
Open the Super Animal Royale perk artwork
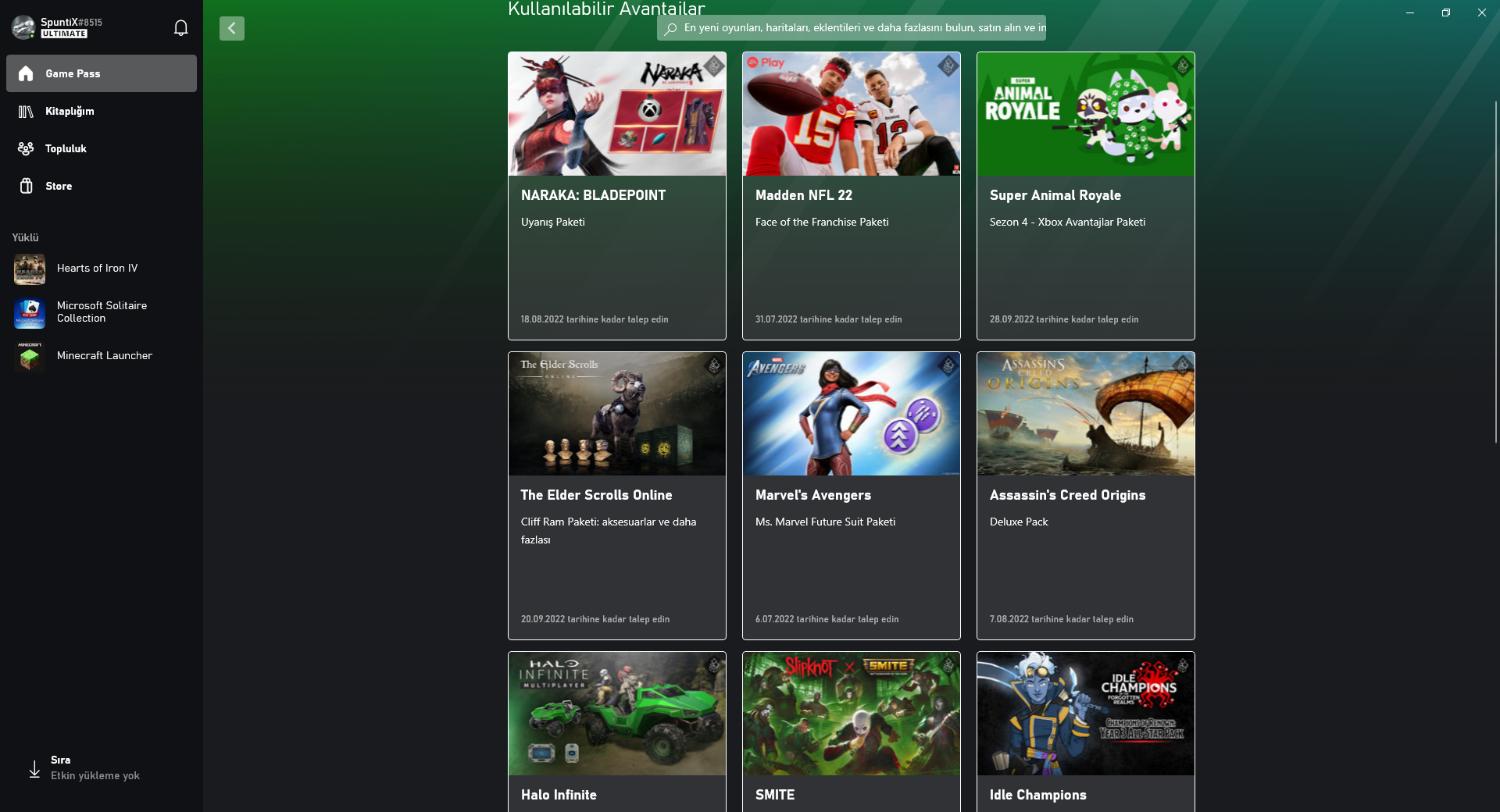click(x=1086, y=114)
